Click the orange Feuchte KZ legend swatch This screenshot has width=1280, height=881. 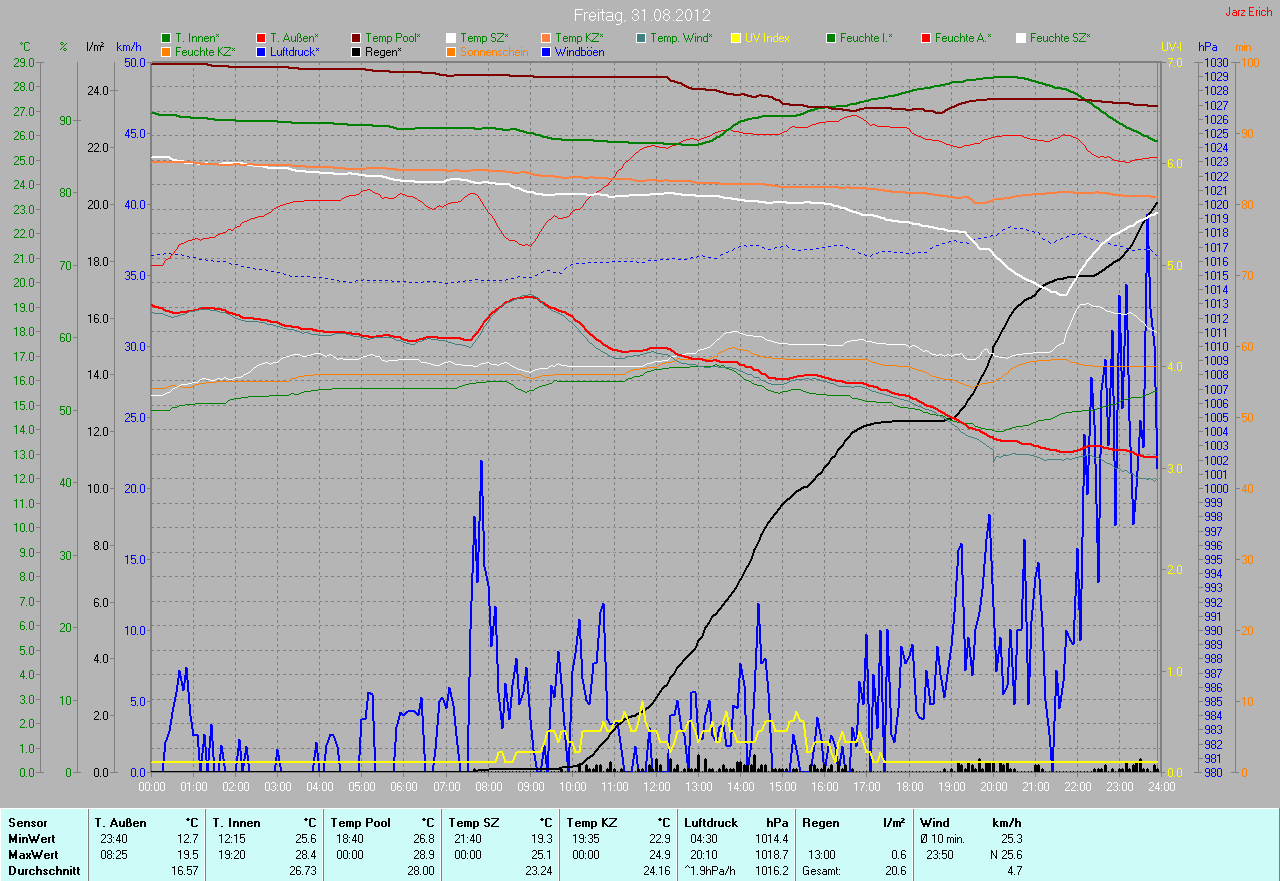point(166,51)
